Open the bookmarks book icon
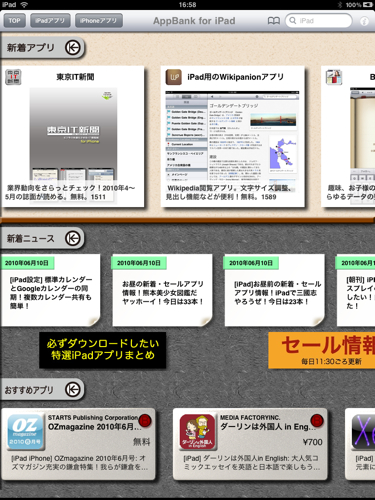The width and height of the screenshot is (375, 500). click(274, 21)
